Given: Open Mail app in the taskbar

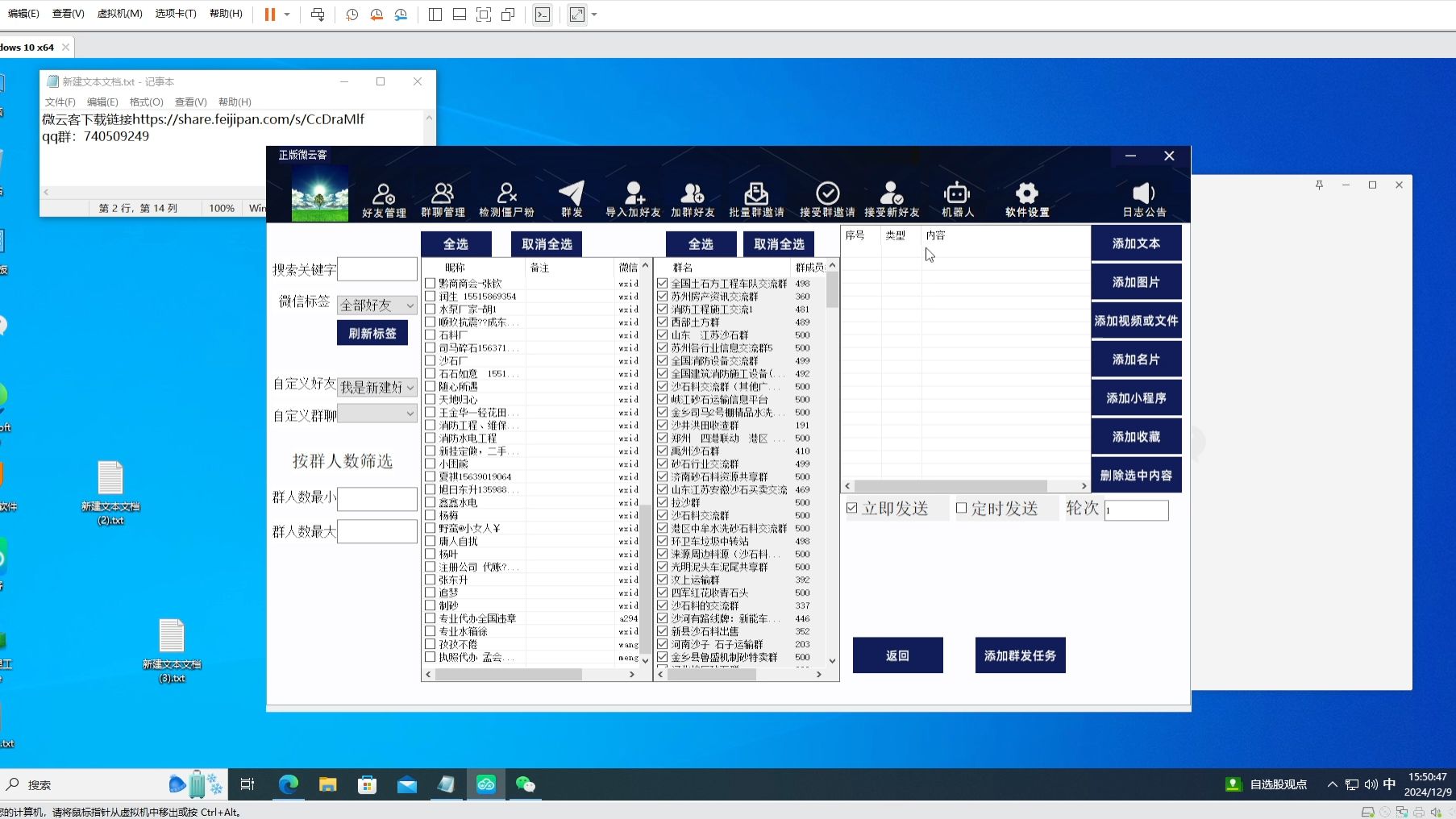Looking at the screenshot, I should click(x=407, y=784).
